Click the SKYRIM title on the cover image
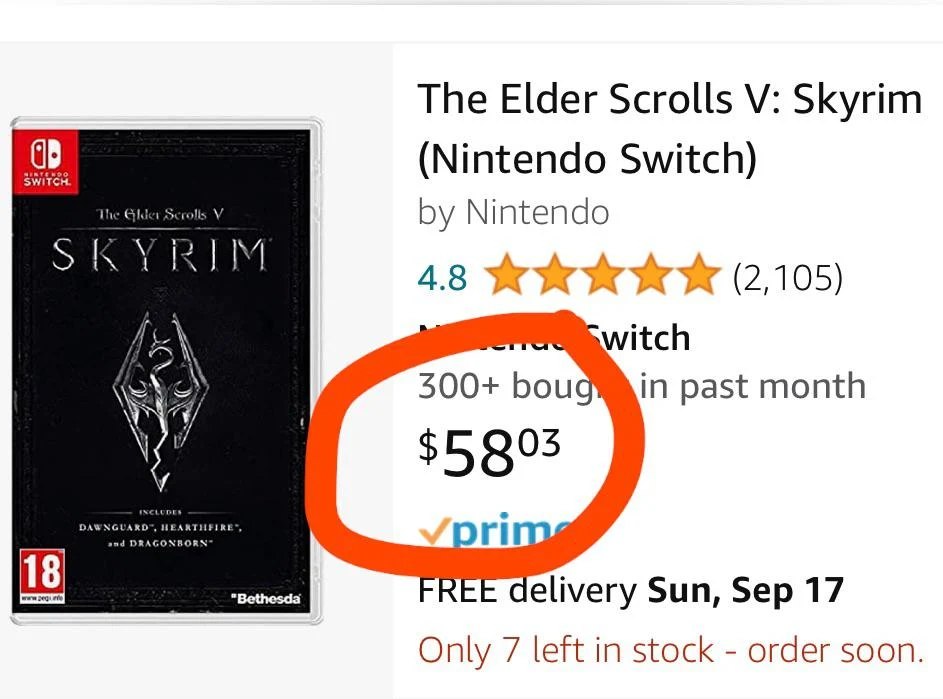The height and width of the screenshot is (699, 943). coord(162,255)
